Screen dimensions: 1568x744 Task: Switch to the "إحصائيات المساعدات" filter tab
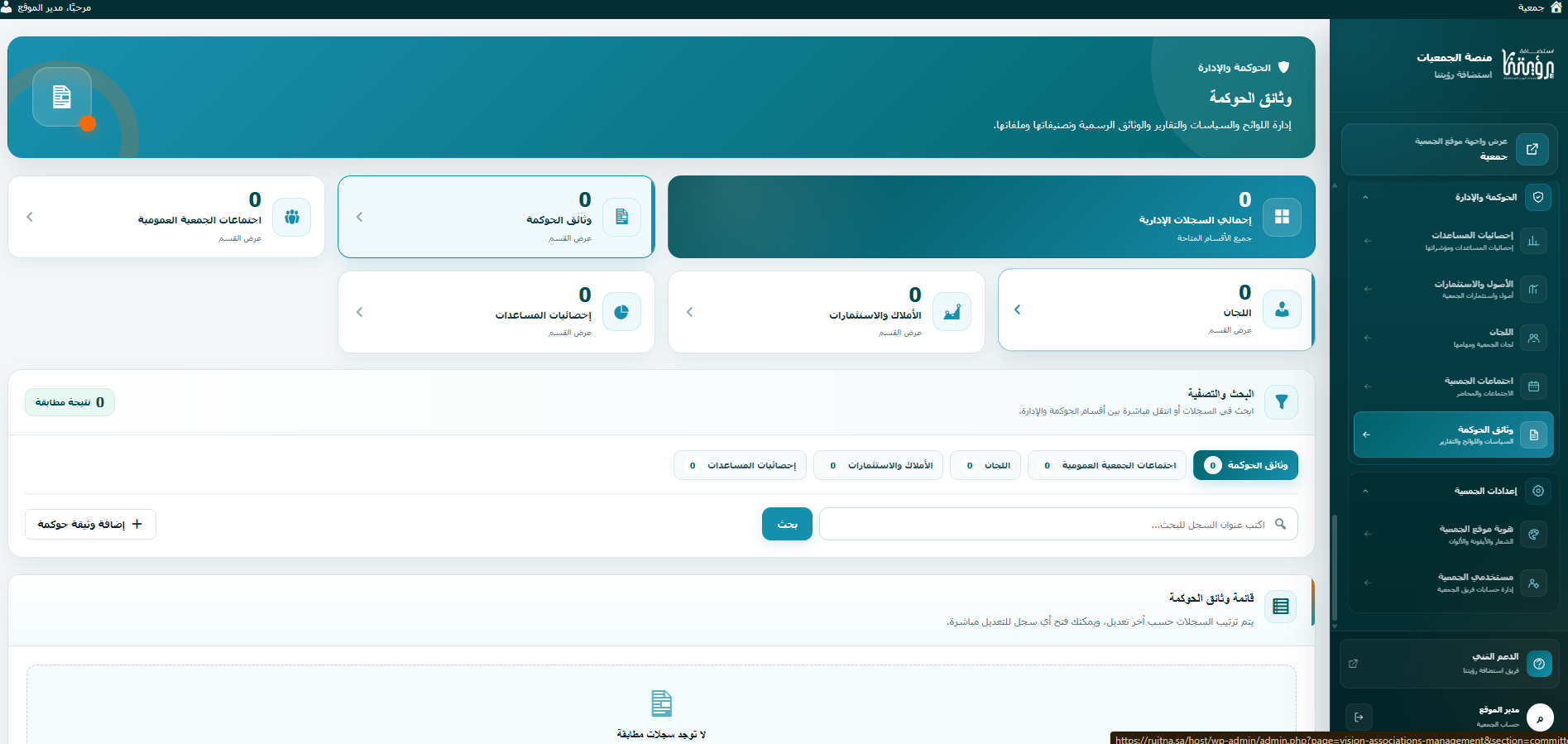(x=740, y=465)
